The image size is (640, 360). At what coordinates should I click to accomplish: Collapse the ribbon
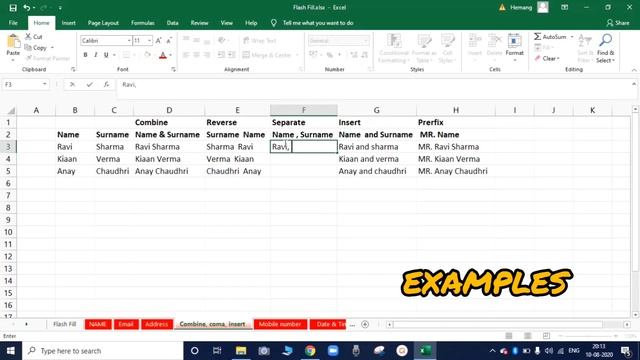tap(634, 70)
